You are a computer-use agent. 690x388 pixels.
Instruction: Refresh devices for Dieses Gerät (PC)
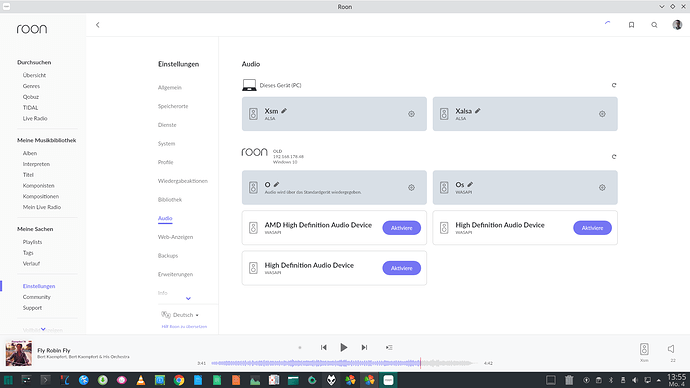(614, 85)
